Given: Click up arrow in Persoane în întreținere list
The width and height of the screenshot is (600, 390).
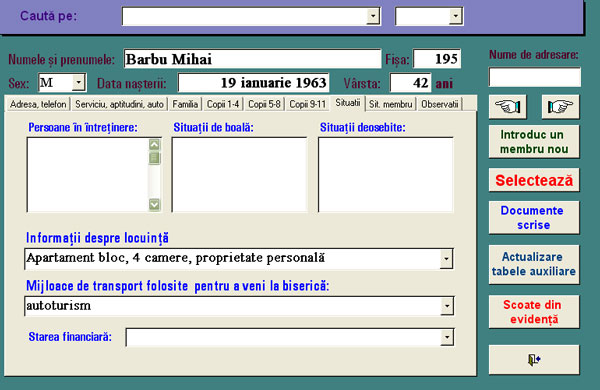Looking at the screenshot, I should 154,145.
